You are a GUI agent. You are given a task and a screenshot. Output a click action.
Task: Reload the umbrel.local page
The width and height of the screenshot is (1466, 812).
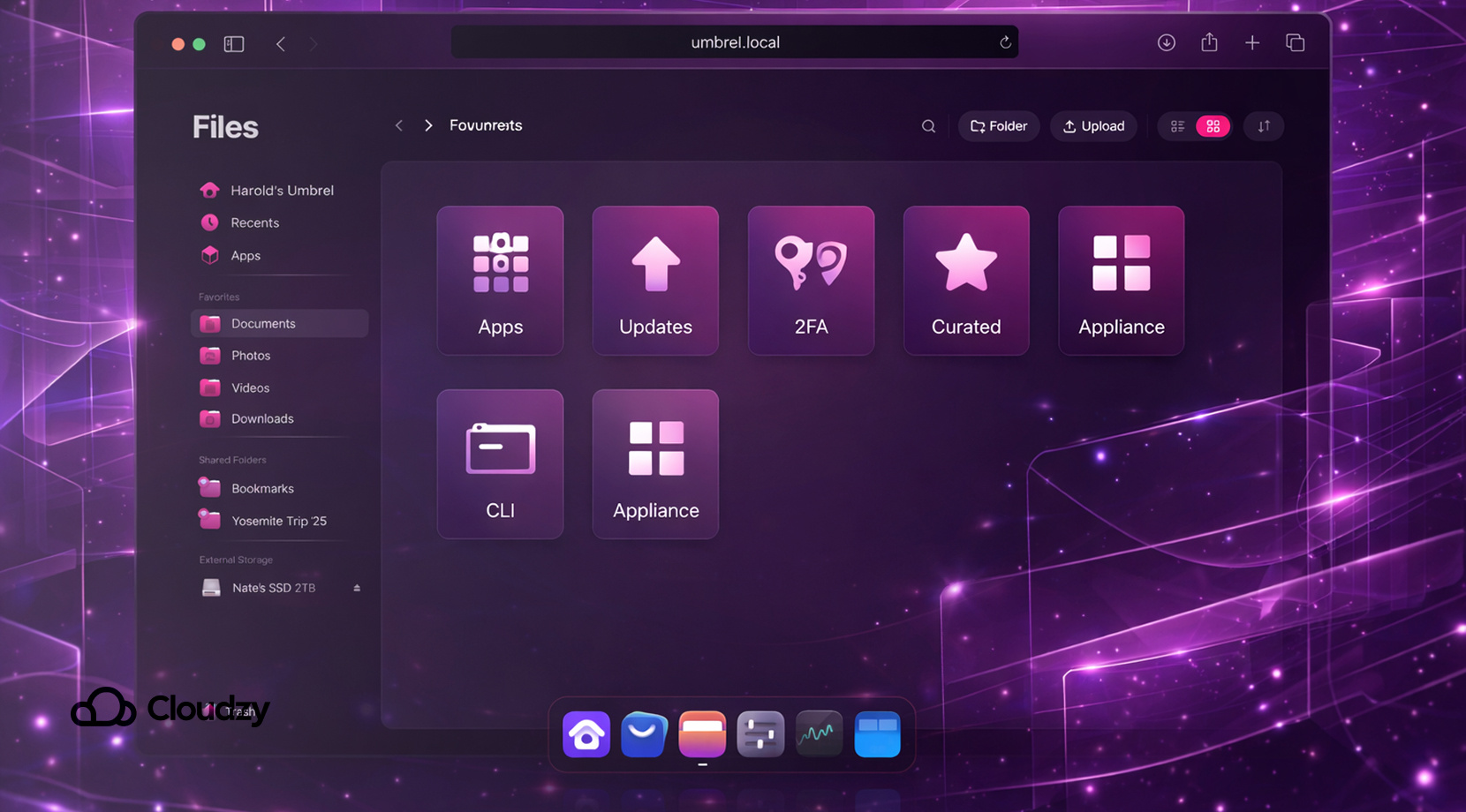pyautogui.click(x=1004, y=41)
